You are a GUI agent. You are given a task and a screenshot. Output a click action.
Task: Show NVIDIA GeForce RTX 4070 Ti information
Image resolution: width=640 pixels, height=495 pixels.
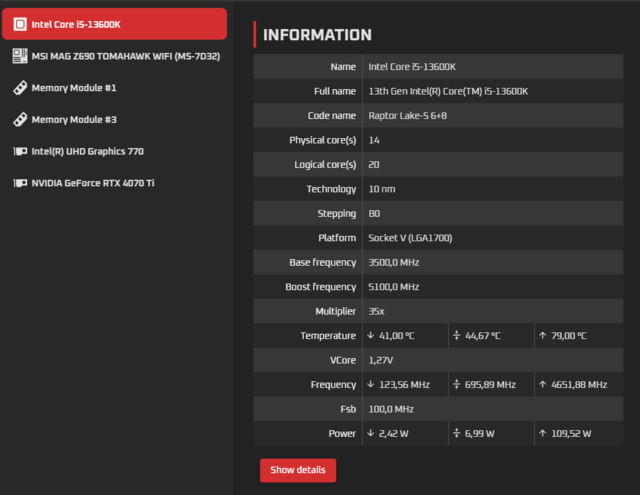pyautogui.click(x=93, y=184)
